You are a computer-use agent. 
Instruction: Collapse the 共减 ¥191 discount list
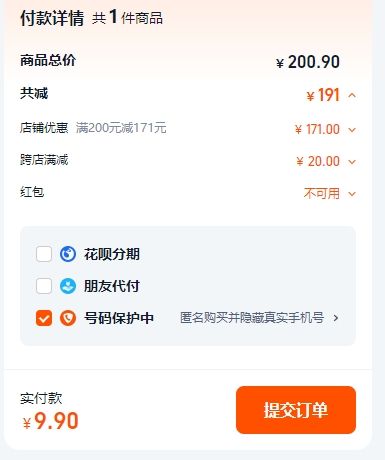click(352, 96)
